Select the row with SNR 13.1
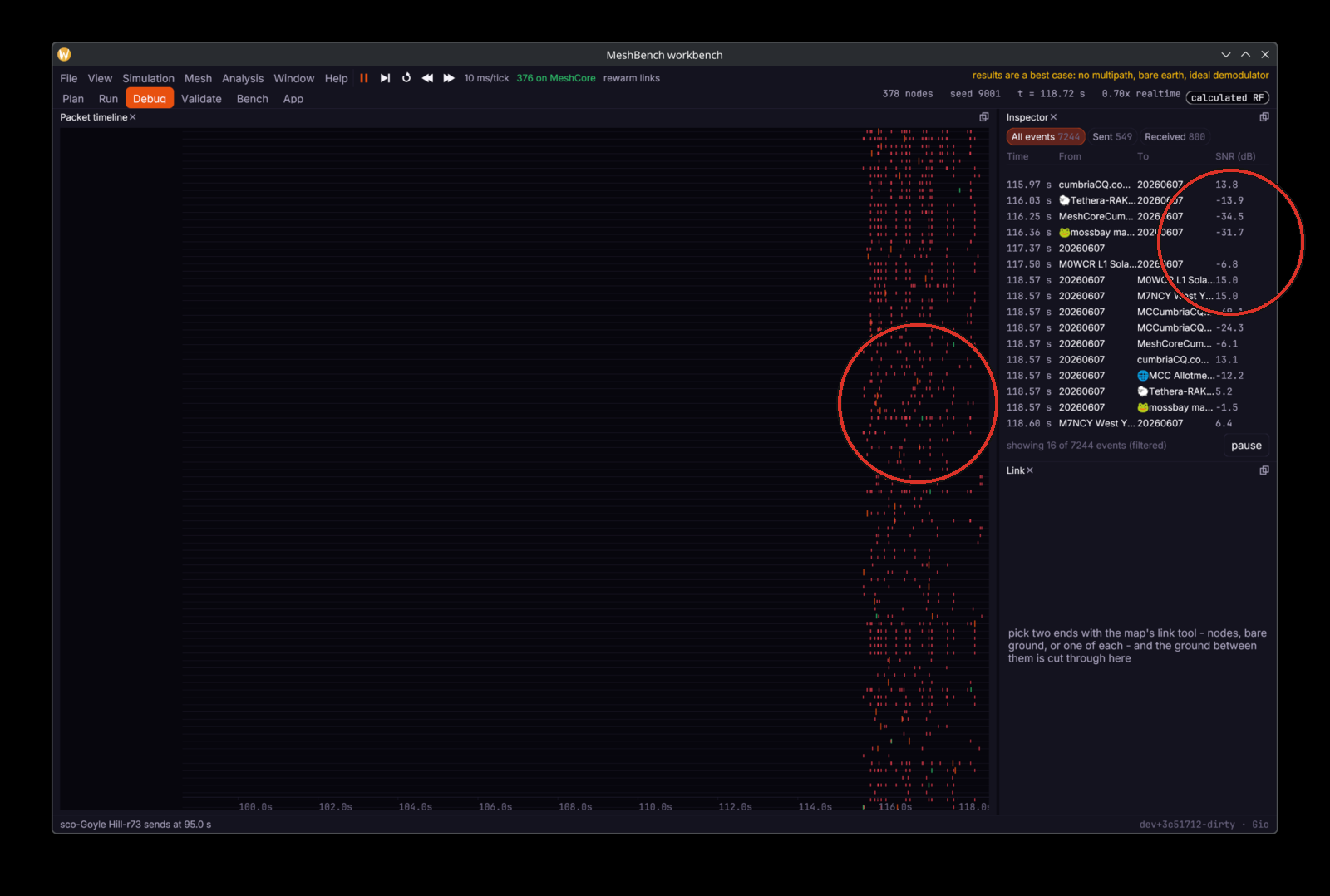 (x=1137, y=360)
